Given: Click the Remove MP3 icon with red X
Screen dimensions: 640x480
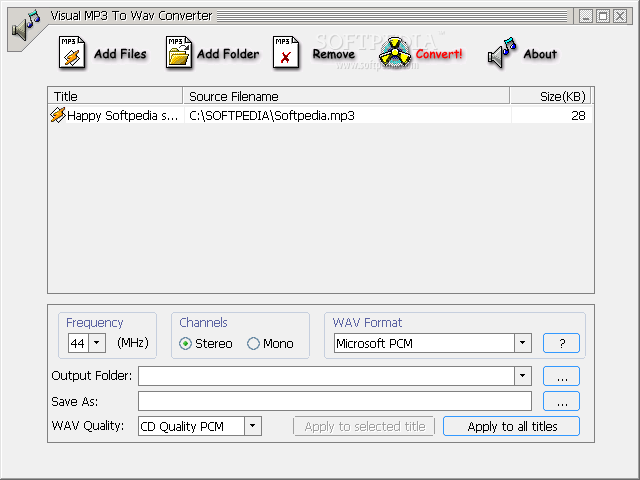Looking at the screenshot, I should point(286,52).
